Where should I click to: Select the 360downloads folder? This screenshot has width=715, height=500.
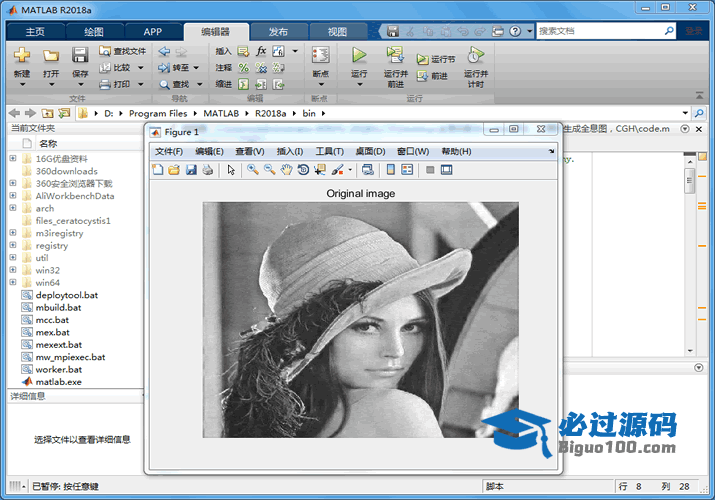click(67, 171)
